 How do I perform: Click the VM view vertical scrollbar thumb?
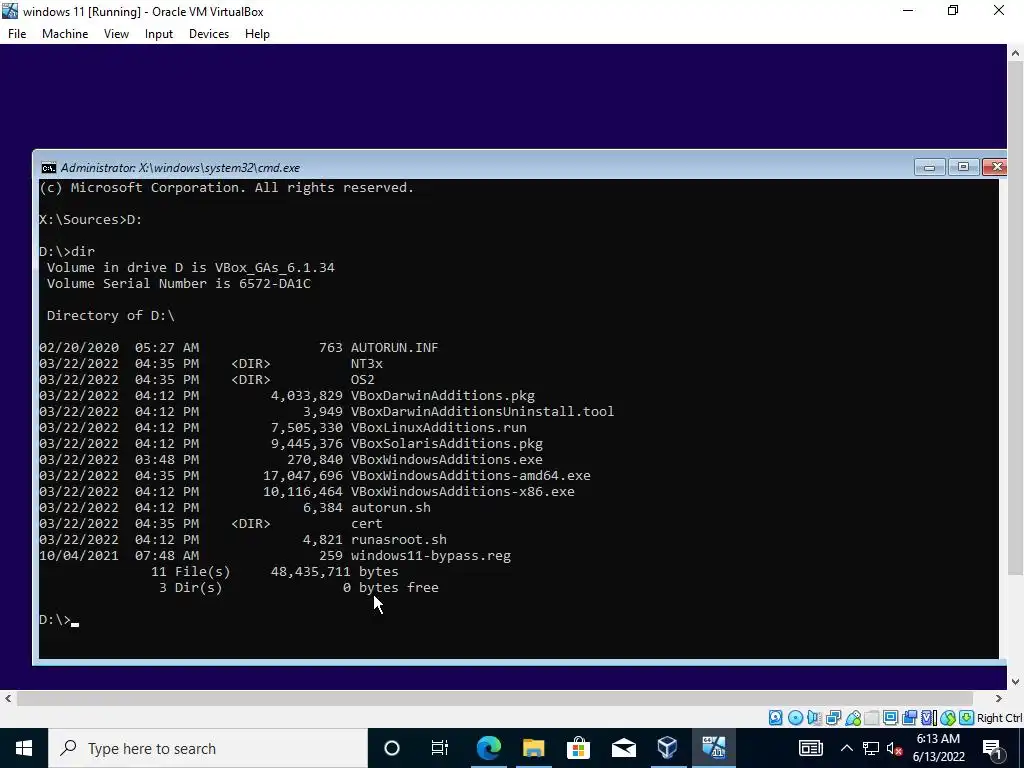1015,319
